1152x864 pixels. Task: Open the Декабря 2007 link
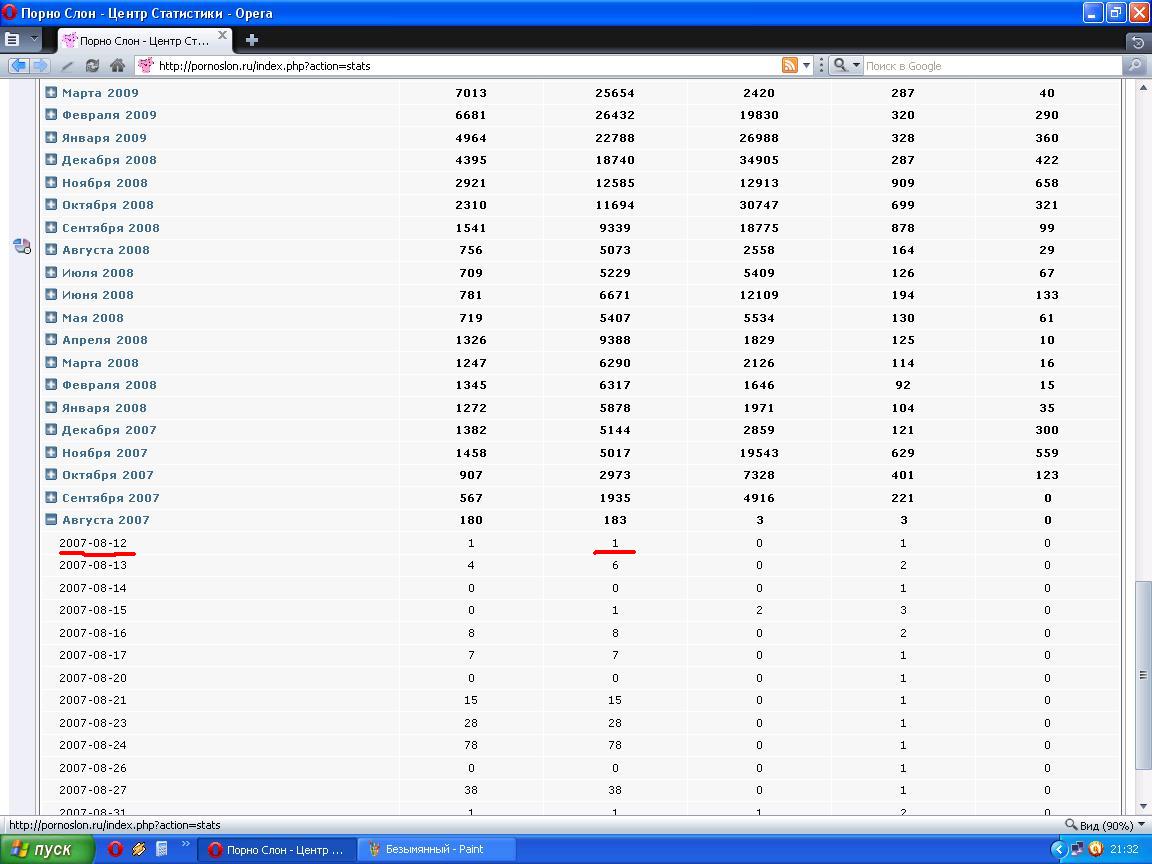109,430
